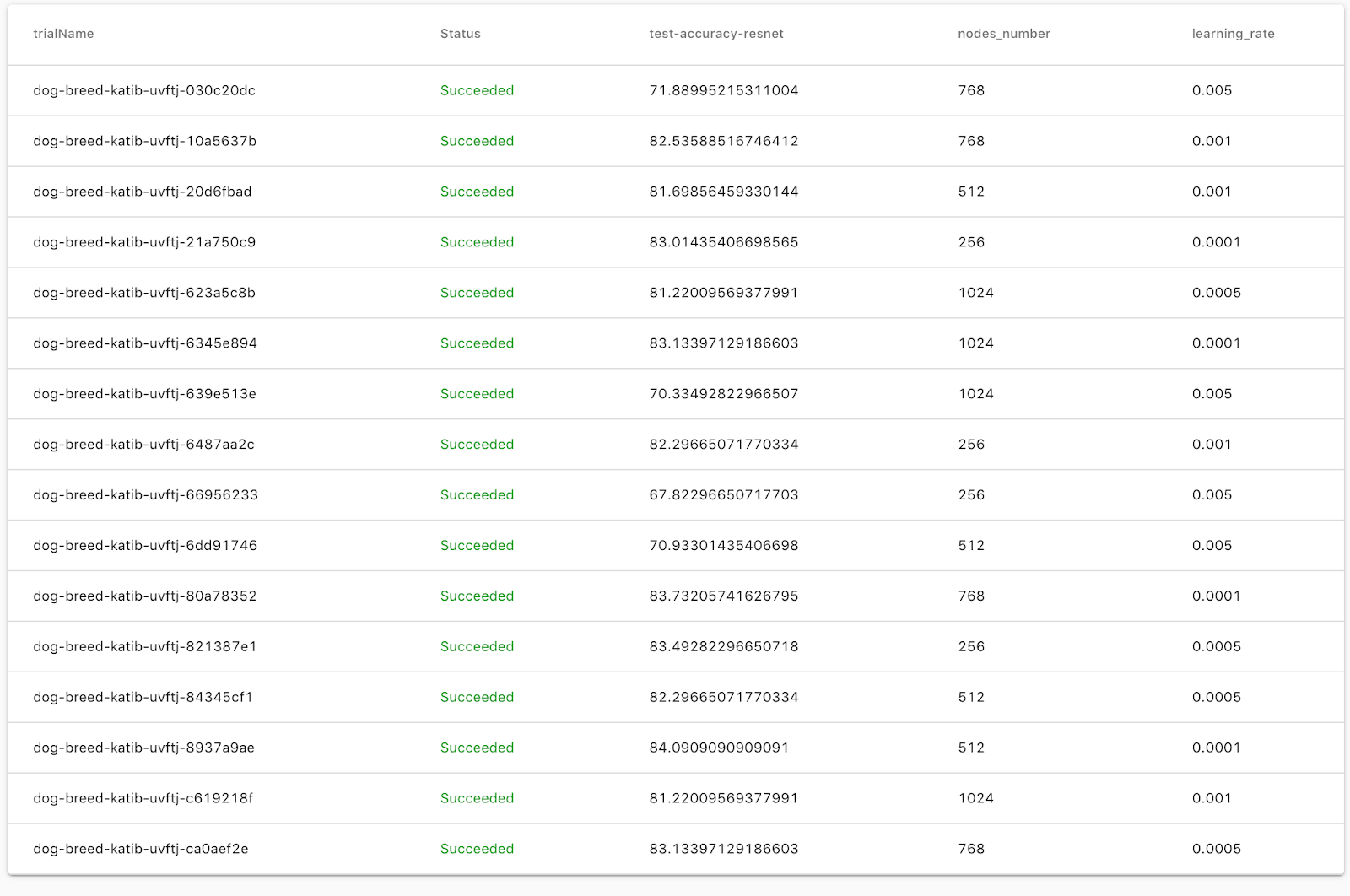Open trial dog-breed-katib-uvftj-20d6fbad row
This screenshot has height=896, width=1350.
142,192
